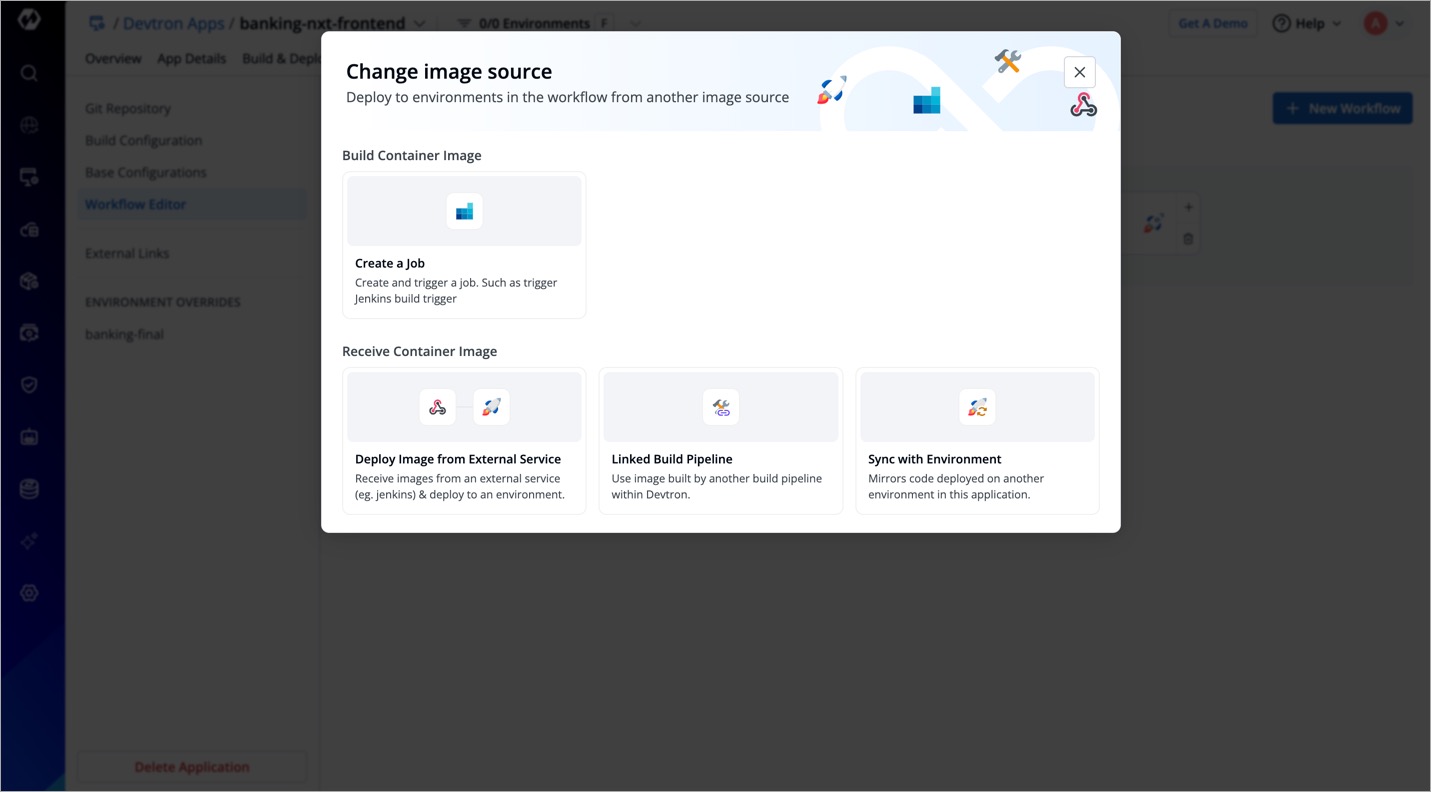This screenshot has width=1431, height=792.
Task: Select the Create a Job card
Action: pos(464,245)
